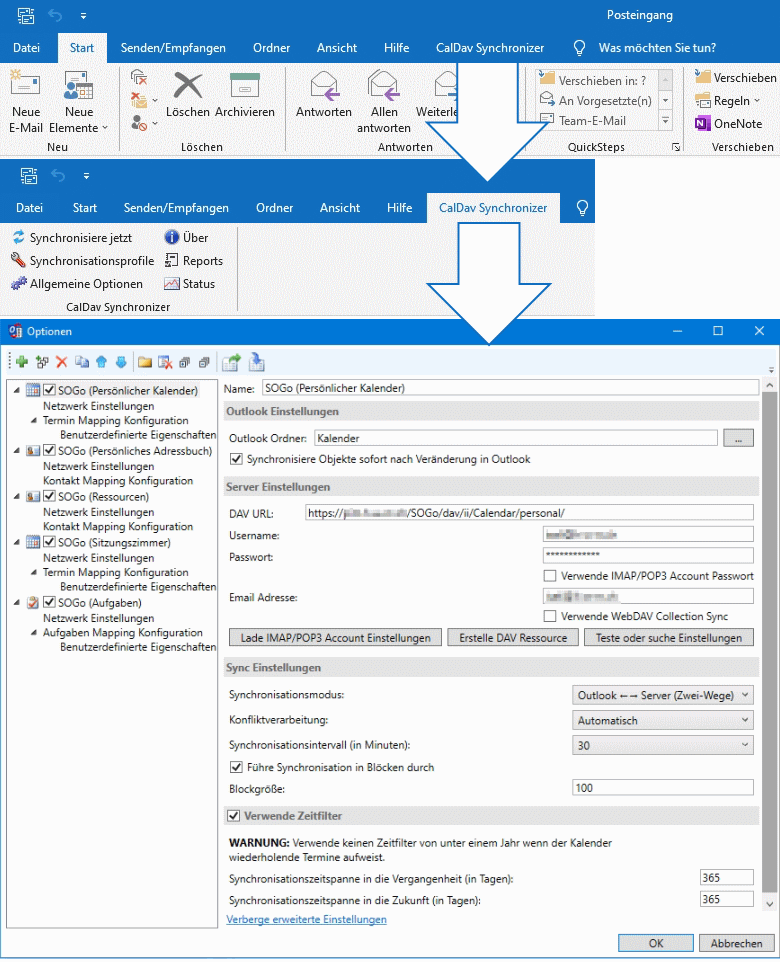
Task: Click the Verberge erweiterte Einstellungen link
Action: tap(306, 919)
